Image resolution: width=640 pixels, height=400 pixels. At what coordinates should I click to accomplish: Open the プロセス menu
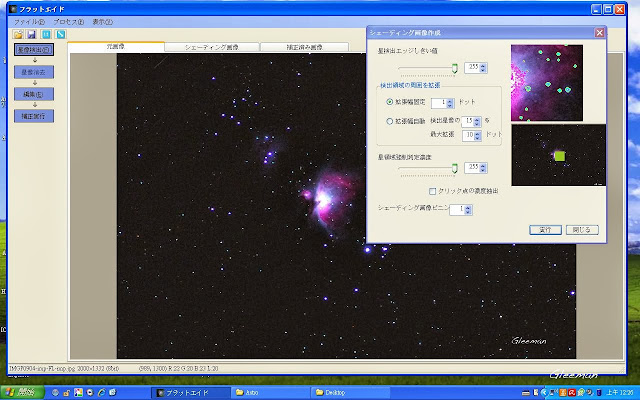69,22
